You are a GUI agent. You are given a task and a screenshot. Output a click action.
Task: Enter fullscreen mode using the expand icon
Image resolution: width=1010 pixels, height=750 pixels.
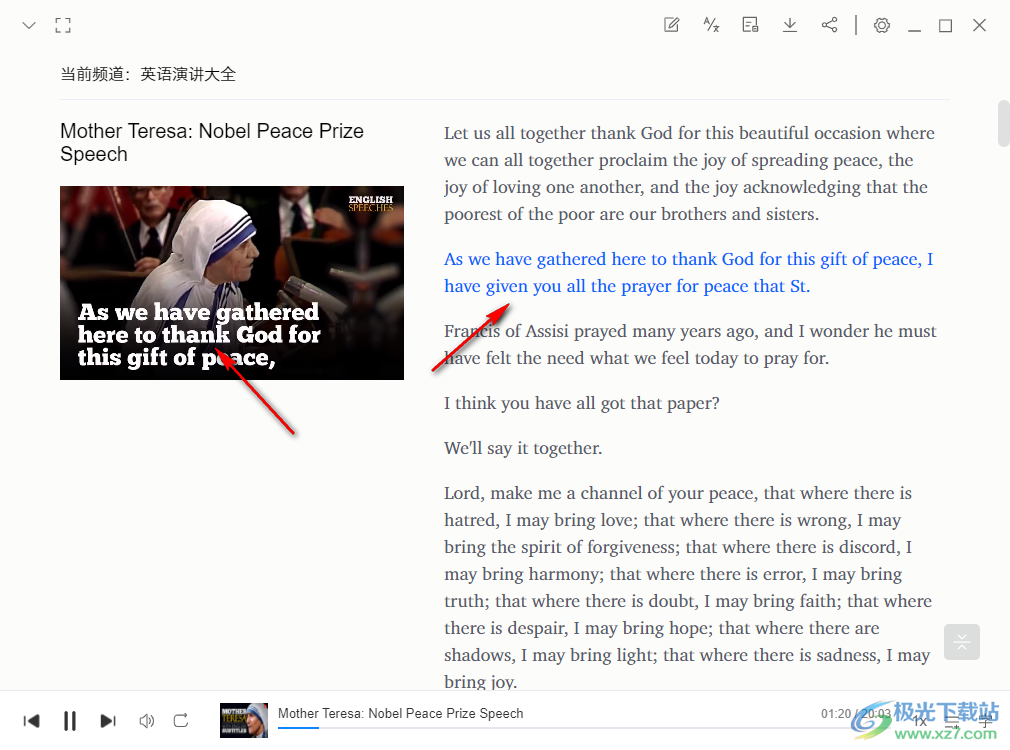point(63,25)
